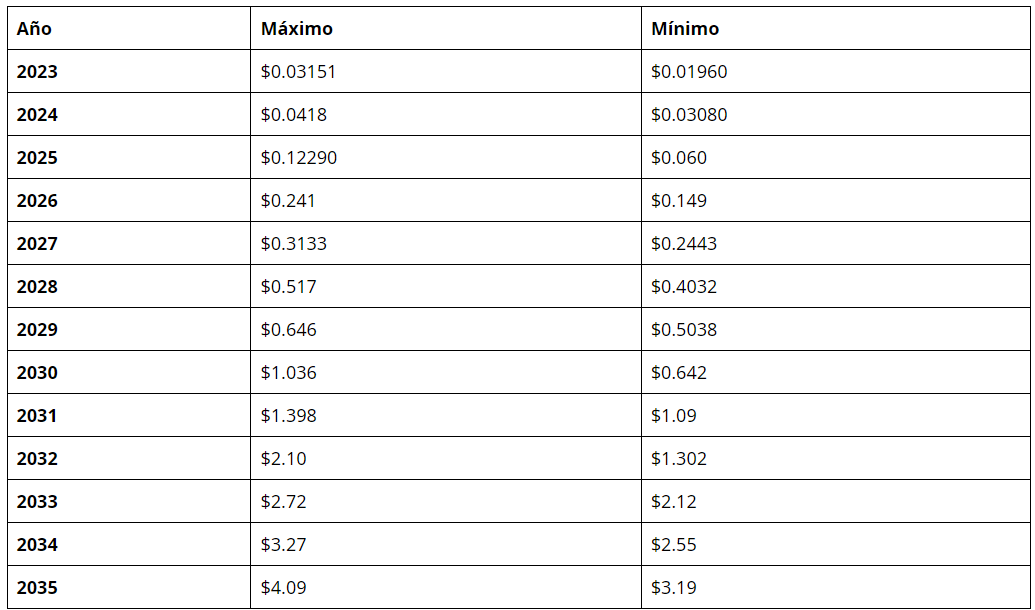The width and height of the screenshot is (1035, 610).
Task: Click the $0.5038 minimum value
Action: pyautogui.click(x=683, y=330)
